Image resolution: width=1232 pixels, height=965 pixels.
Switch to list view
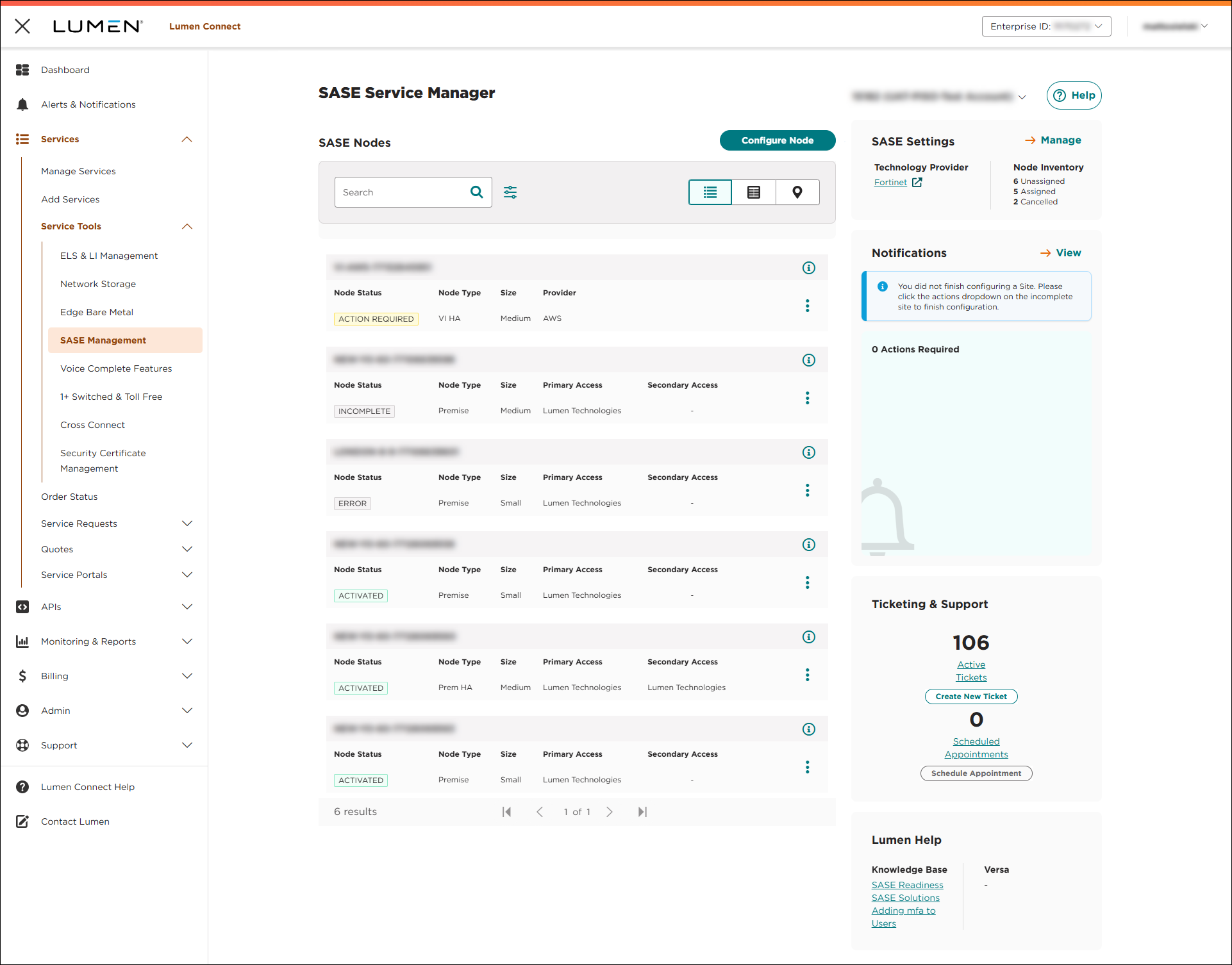(710, 192)
